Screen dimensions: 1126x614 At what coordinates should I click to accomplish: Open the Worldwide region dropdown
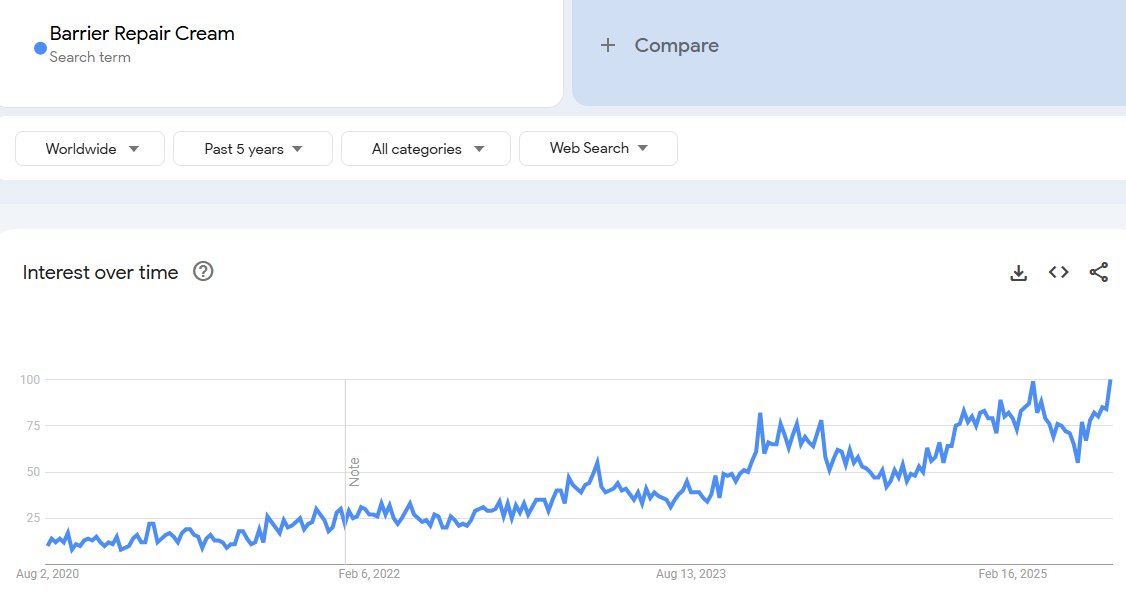coord(90,149)
